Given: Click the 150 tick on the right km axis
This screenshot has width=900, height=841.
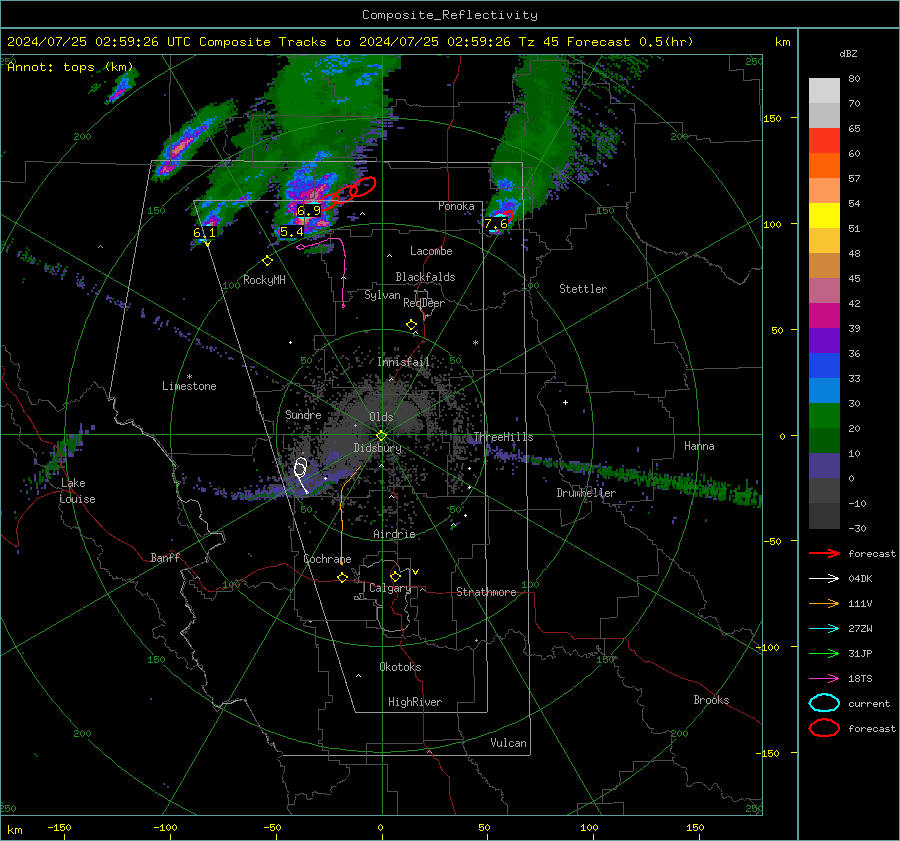Looking at the screenshot, I should (772, 118).
